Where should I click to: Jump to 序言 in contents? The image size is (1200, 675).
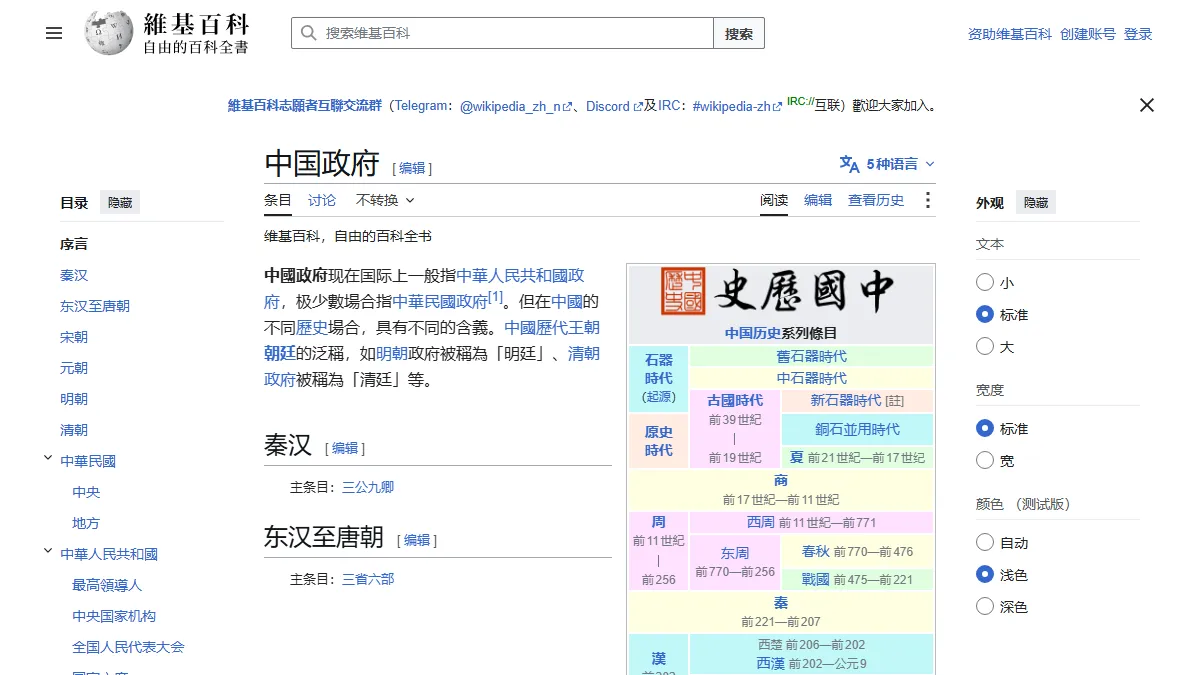tap(74, 244)
